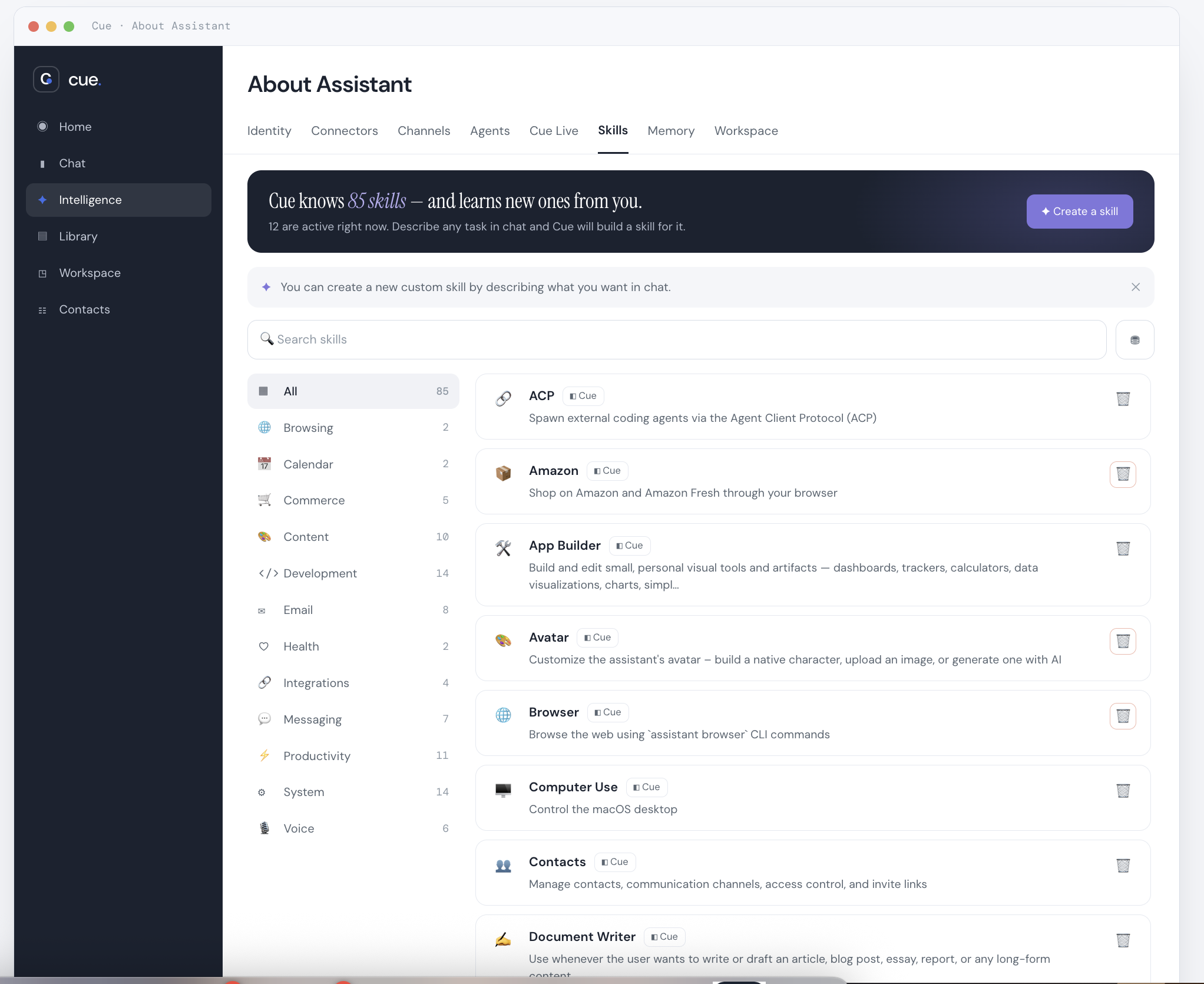Switch to the Connectors tab
The height and width of the screenshot is (984, 1204).
pos(345,131)
